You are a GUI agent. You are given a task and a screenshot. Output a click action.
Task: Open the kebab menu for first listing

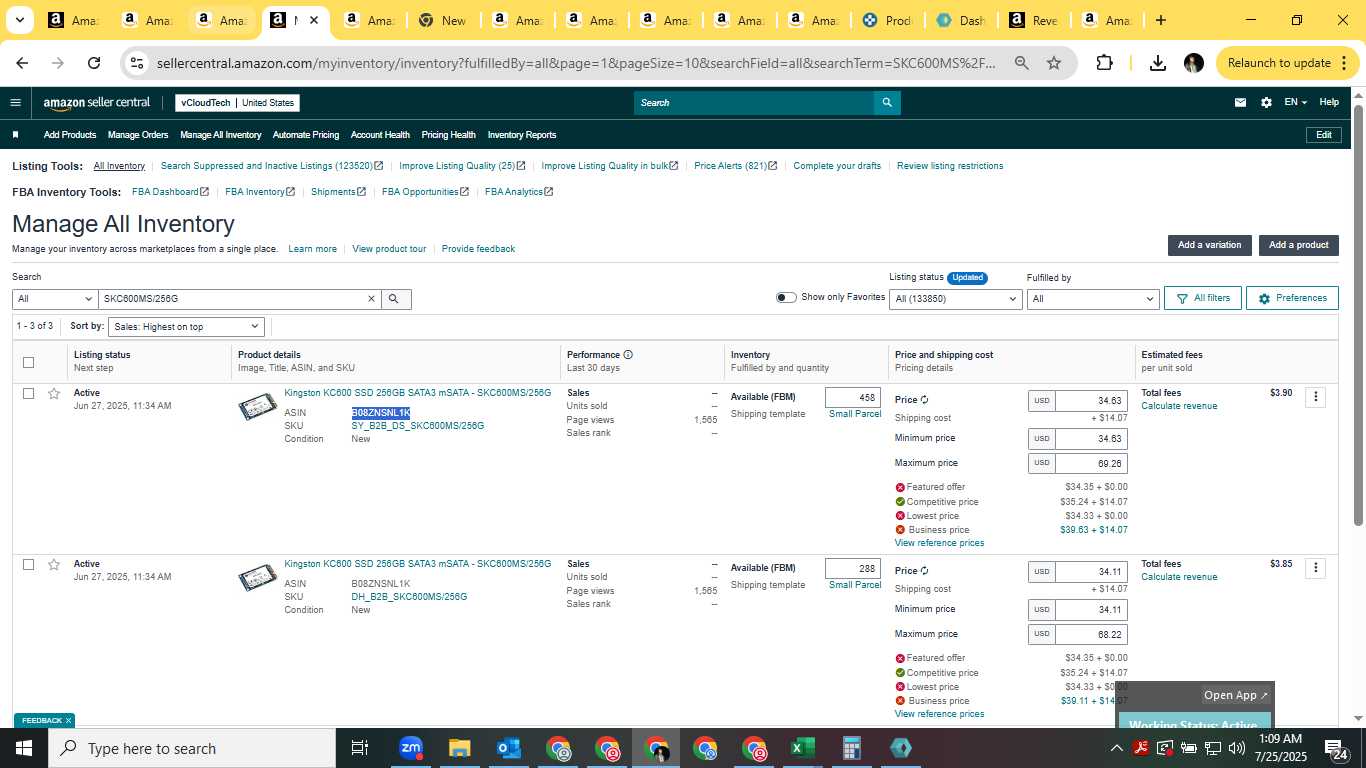[1315, 397]
